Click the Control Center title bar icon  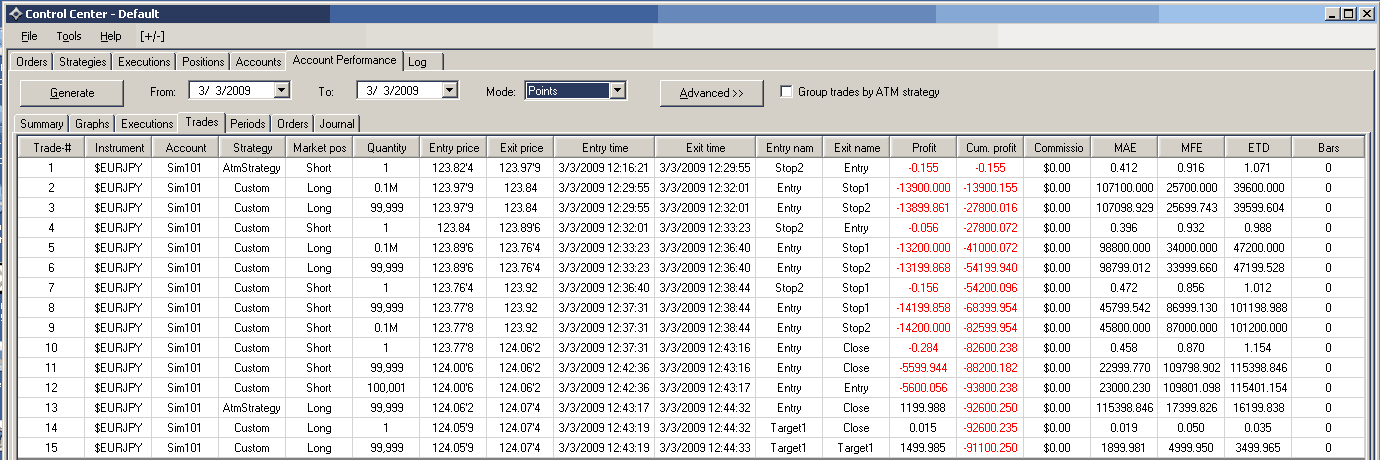tap(14, 14)
